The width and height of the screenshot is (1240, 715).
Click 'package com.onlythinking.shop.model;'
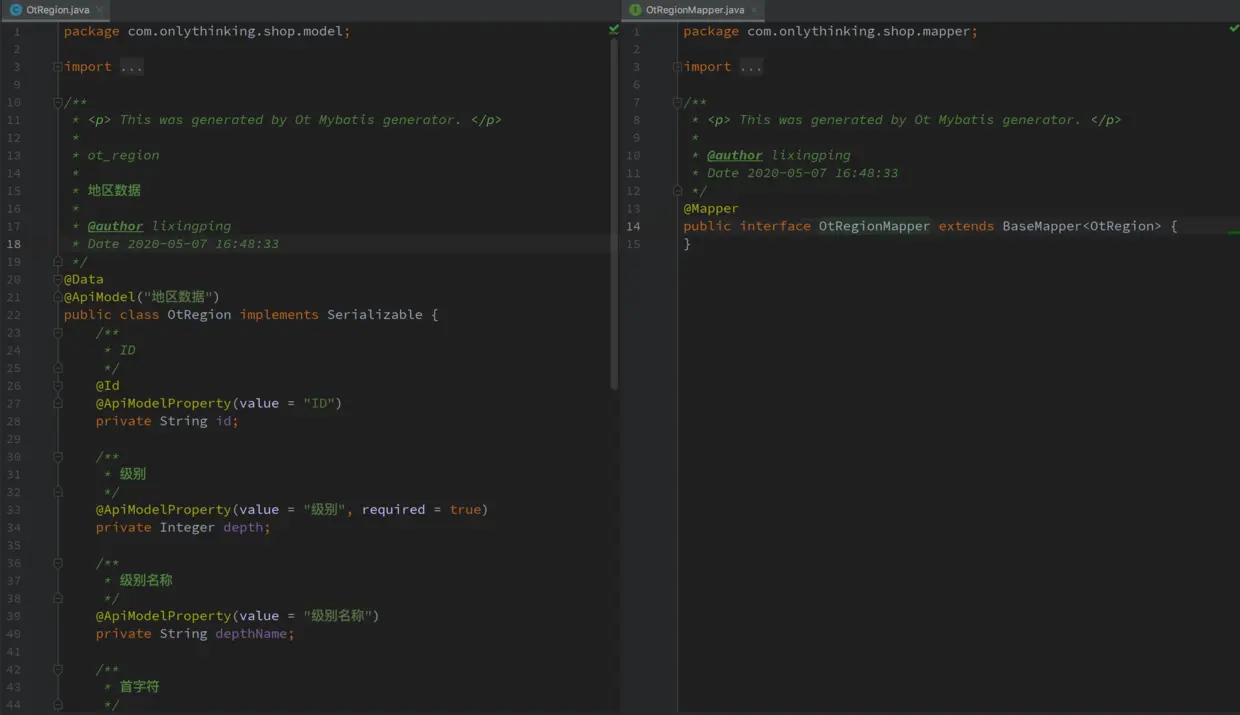(x=207, y=31)
